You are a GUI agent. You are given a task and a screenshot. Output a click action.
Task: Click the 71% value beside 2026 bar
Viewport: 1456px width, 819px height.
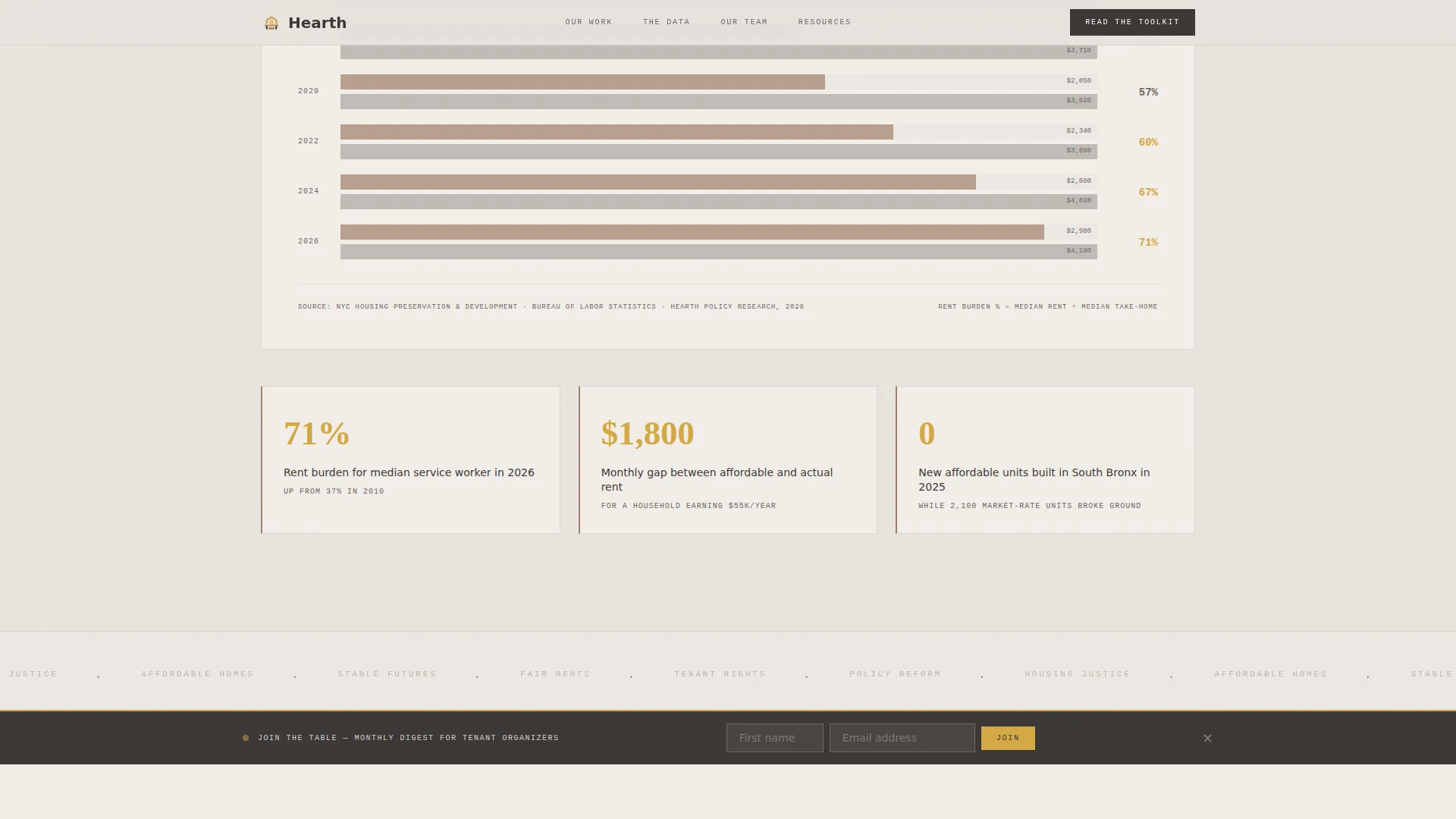(x=1148, y=242)
